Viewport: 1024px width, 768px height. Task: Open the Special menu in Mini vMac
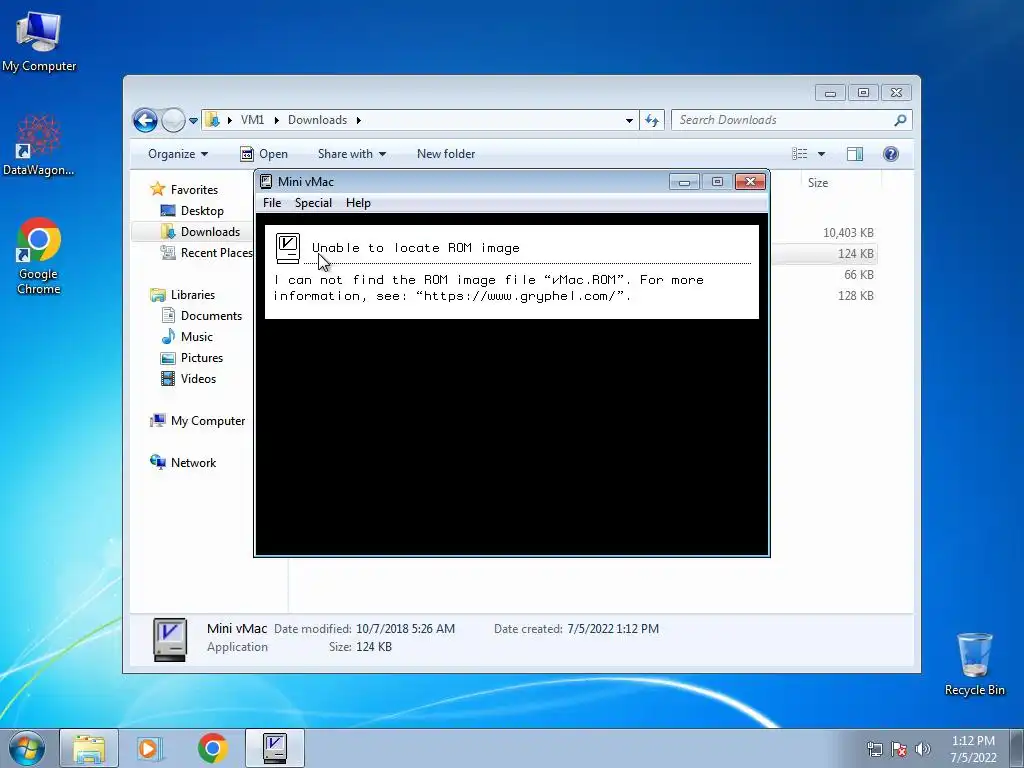click(313, 203)
